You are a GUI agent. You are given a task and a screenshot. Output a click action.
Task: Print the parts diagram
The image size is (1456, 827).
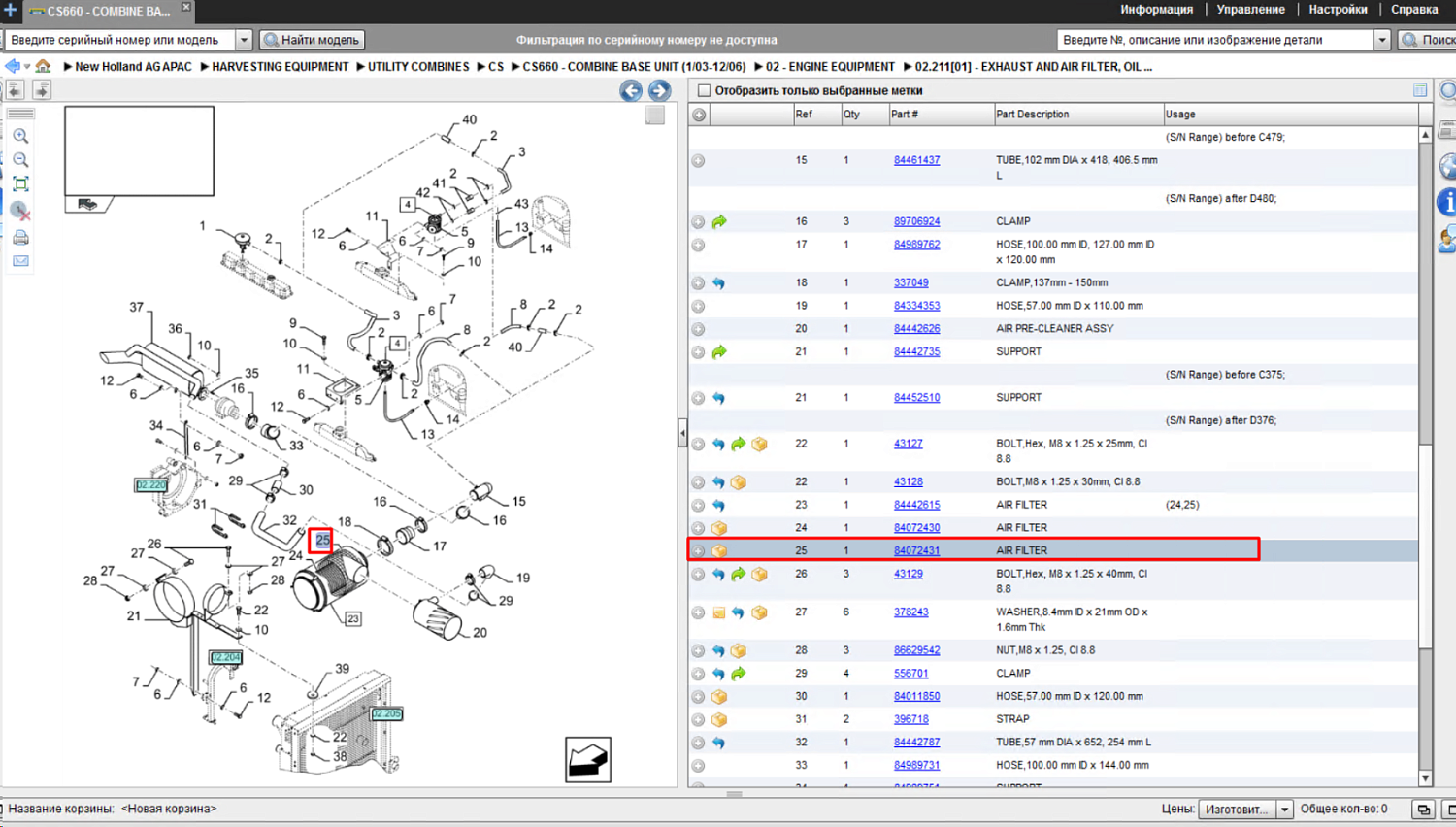coord(20,237)
